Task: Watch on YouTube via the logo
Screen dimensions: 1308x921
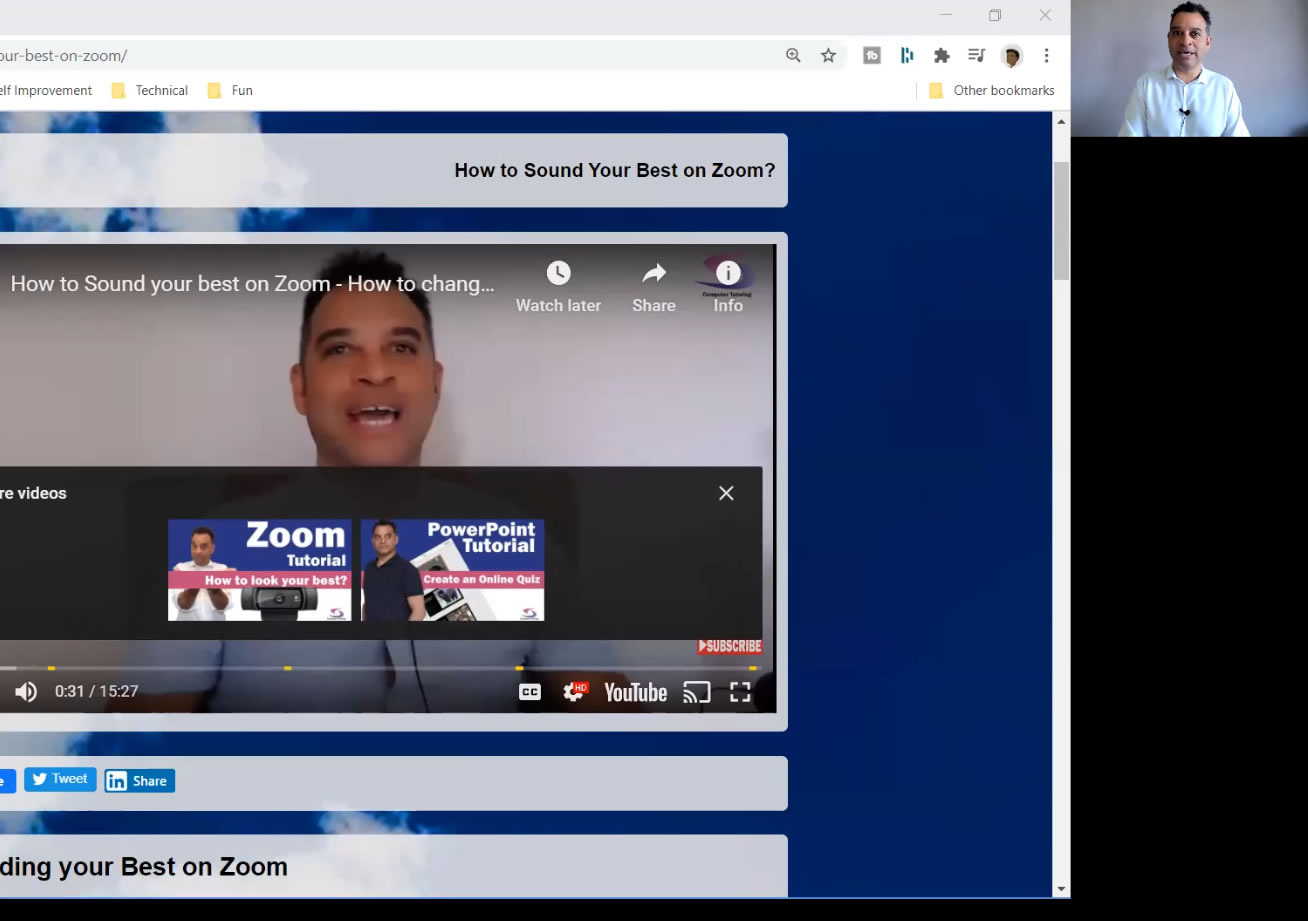Action: pyautogui.click(x=636, y=692)
